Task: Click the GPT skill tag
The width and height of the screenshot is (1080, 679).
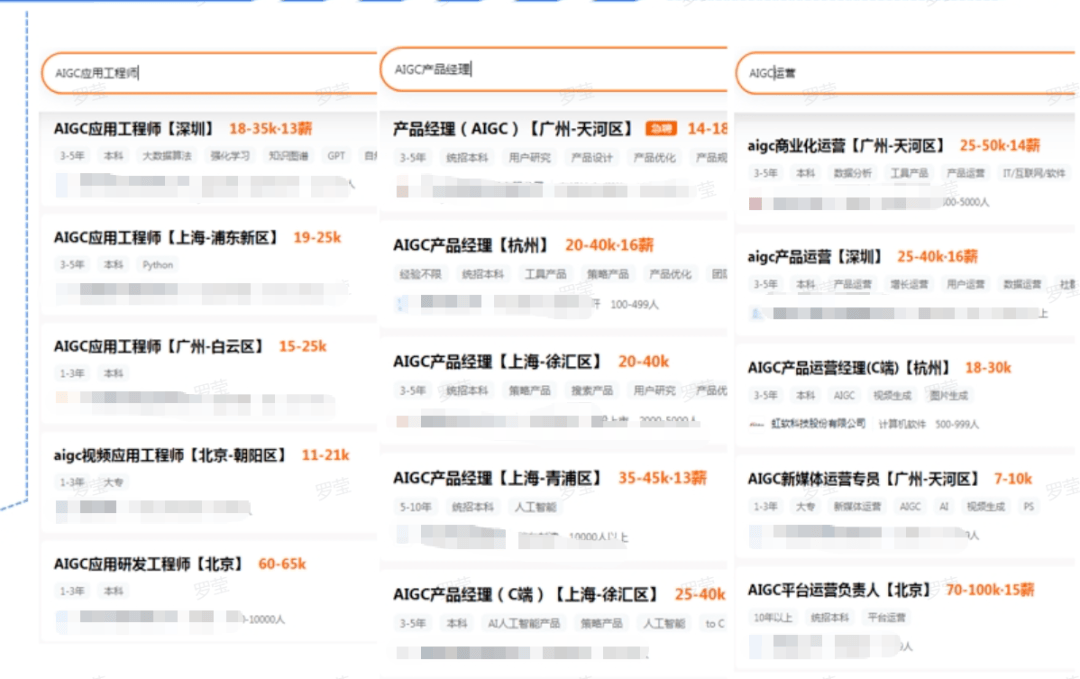Action: pos(336,156)
